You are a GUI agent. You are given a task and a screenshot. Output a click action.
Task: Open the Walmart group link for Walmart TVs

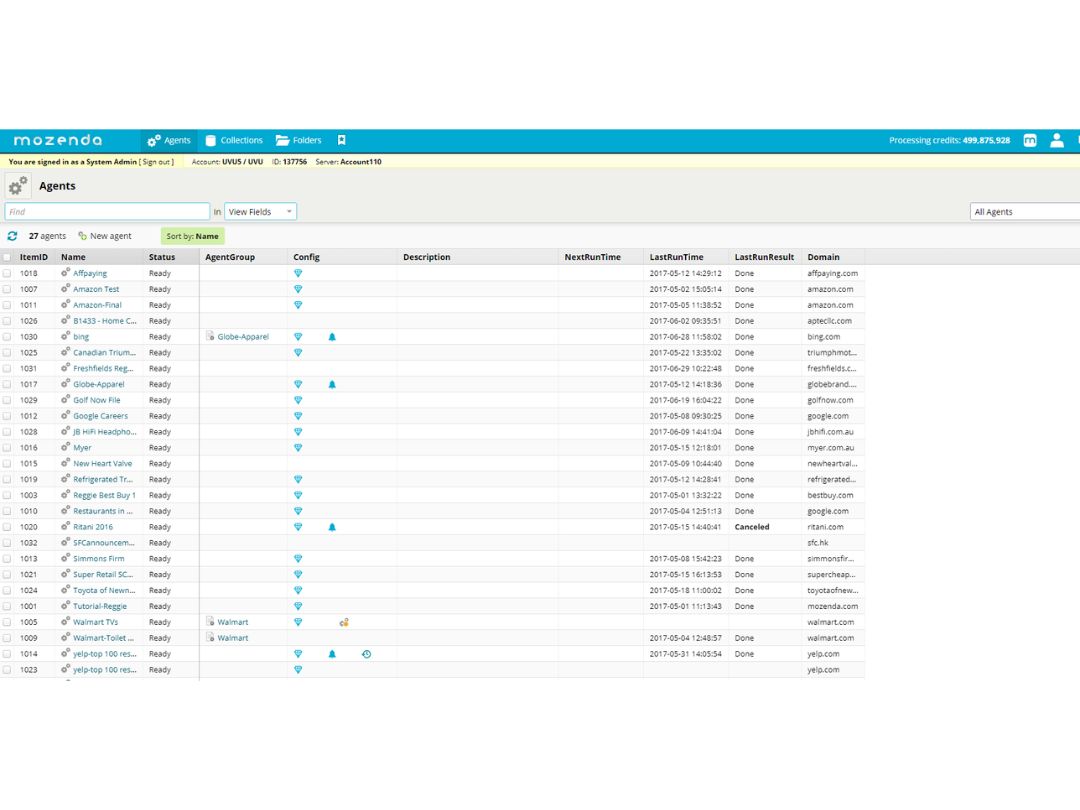point(233,622)
